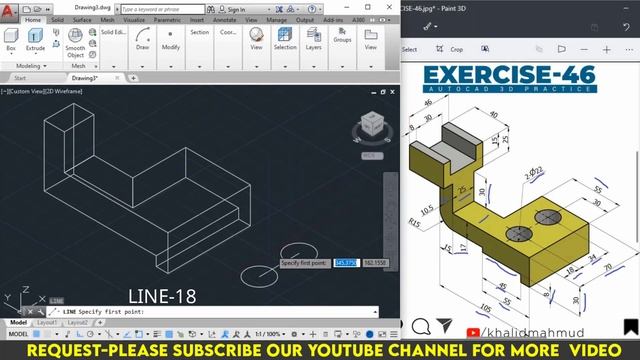Select the Box modeling tool
This screenshot has width=640, height=360.
[11, 39]
